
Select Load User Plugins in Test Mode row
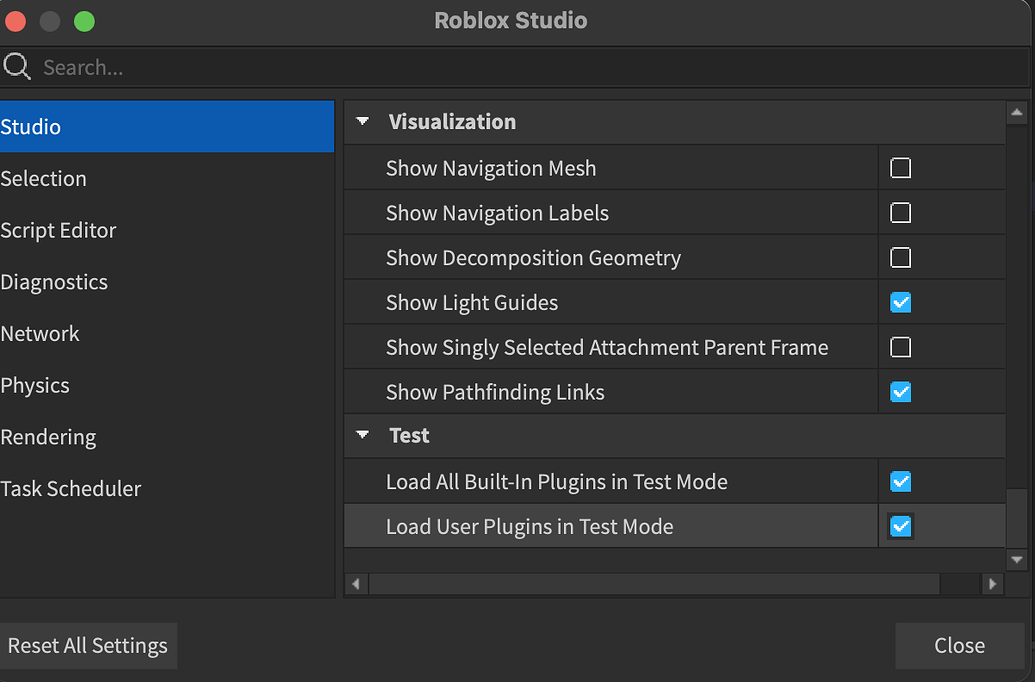(675, 526)
